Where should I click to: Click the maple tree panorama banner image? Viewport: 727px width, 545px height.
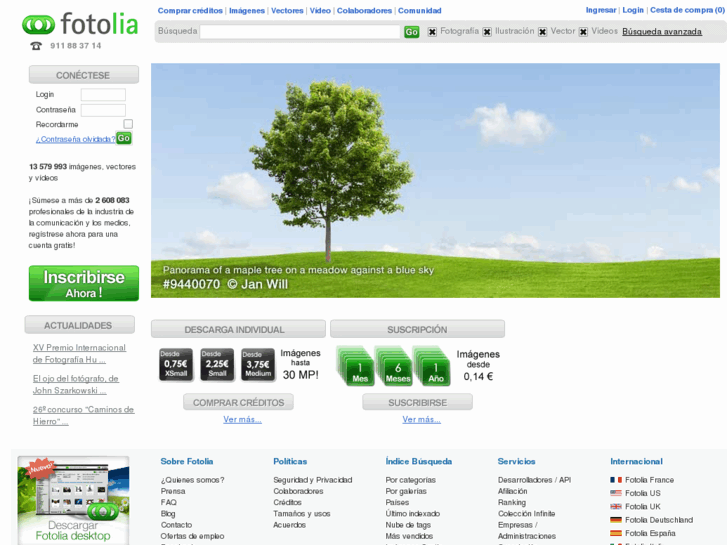(435, 180)
